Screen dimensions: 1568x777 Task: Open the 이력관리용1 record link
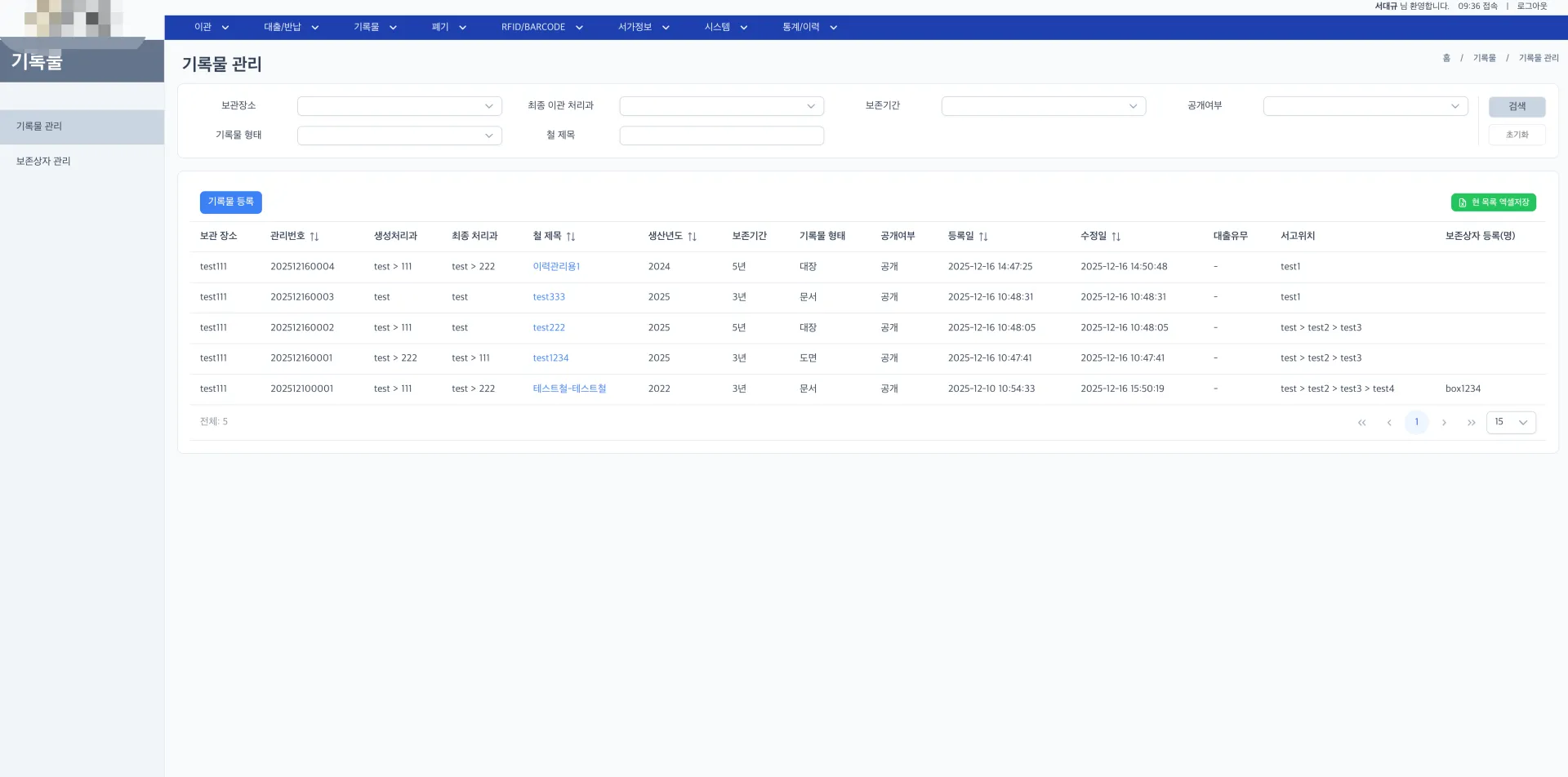556,267
